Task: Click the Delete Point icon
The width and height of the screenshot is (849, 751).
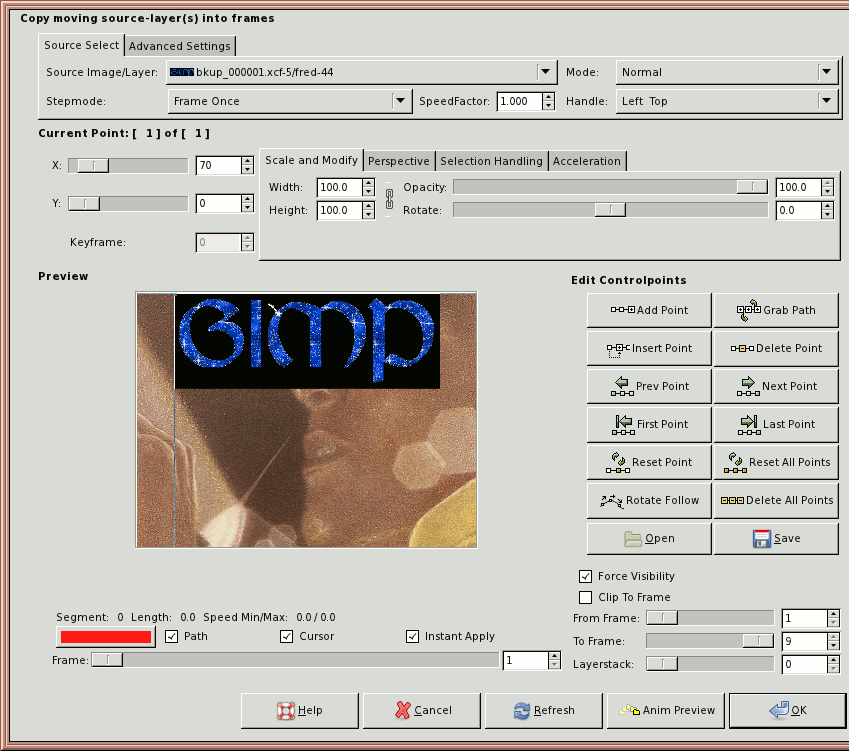Action: 742,348
